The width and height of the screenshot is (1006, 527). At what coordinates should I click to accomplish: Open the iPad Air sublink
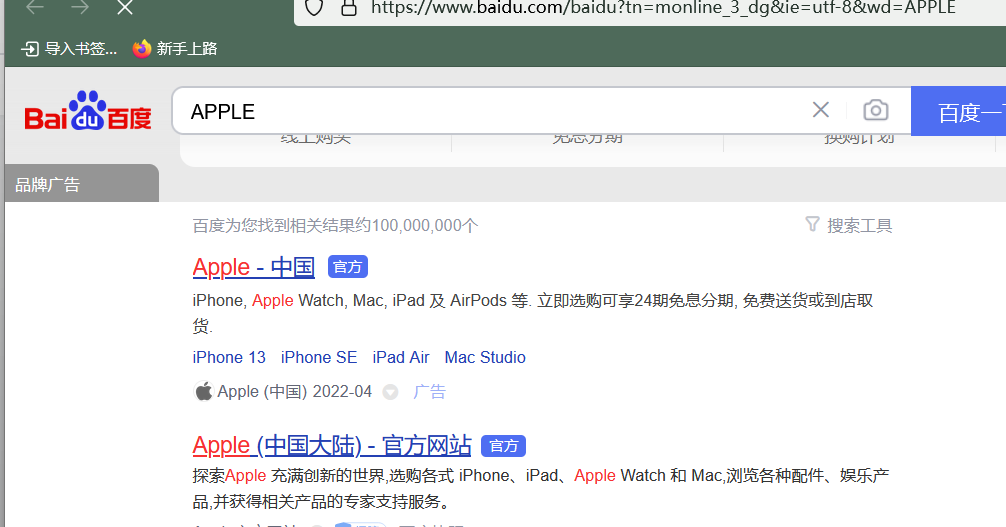pyautogui.click(x=401, y=358)
